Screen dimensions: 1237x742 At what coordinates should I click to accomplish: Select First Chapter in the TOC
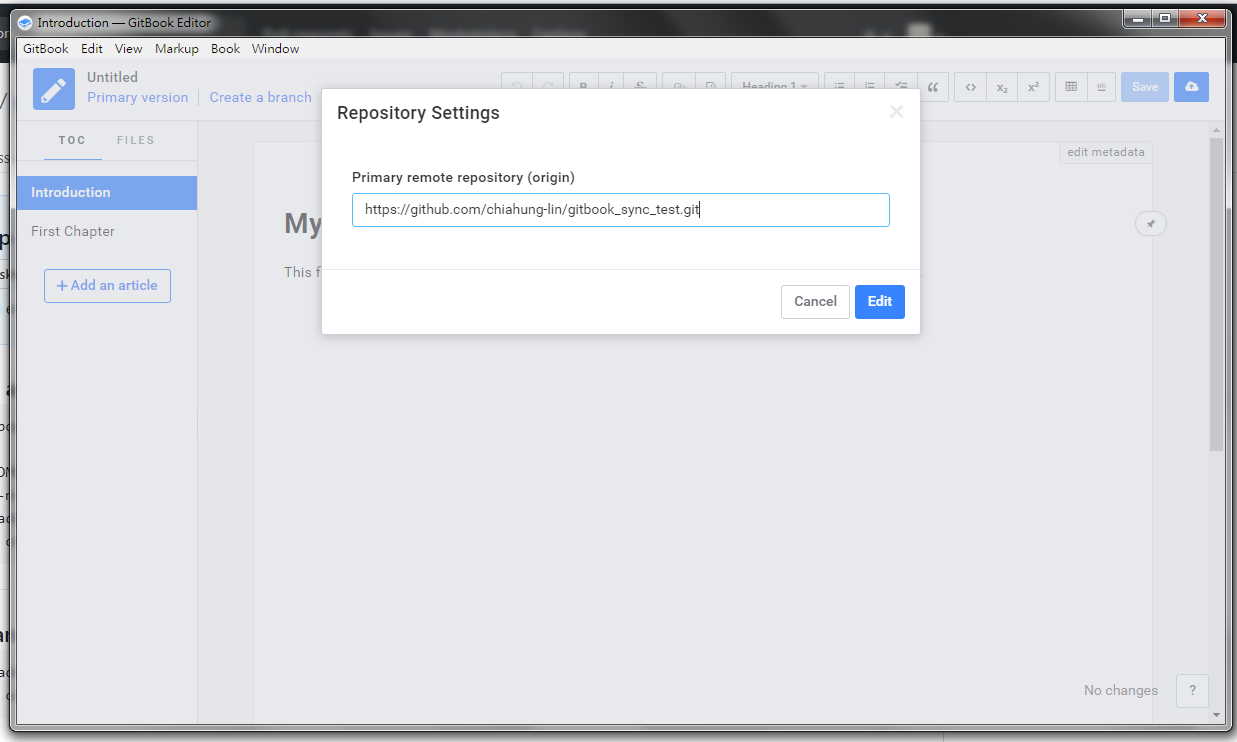73,231
